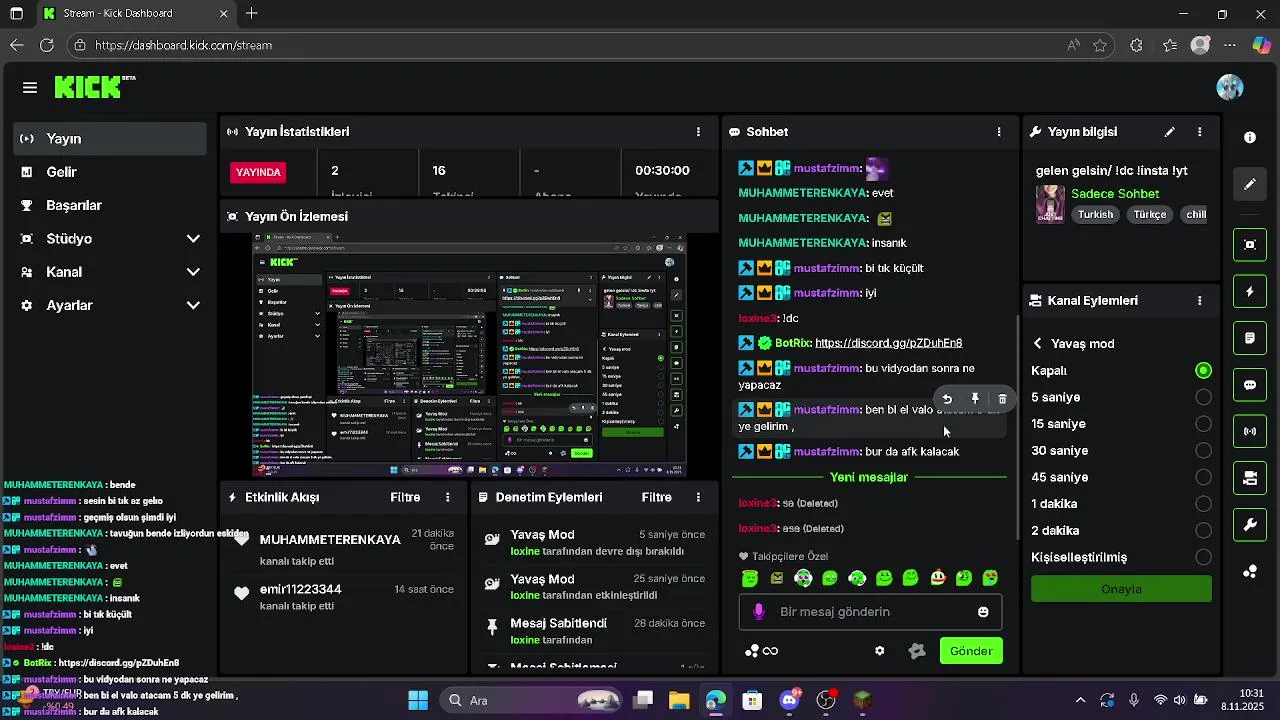Go back from Yavaş mod with left arrow
Image resolution: width=1280 pixels, height=720 pixels.
[x=1038, y=343]
